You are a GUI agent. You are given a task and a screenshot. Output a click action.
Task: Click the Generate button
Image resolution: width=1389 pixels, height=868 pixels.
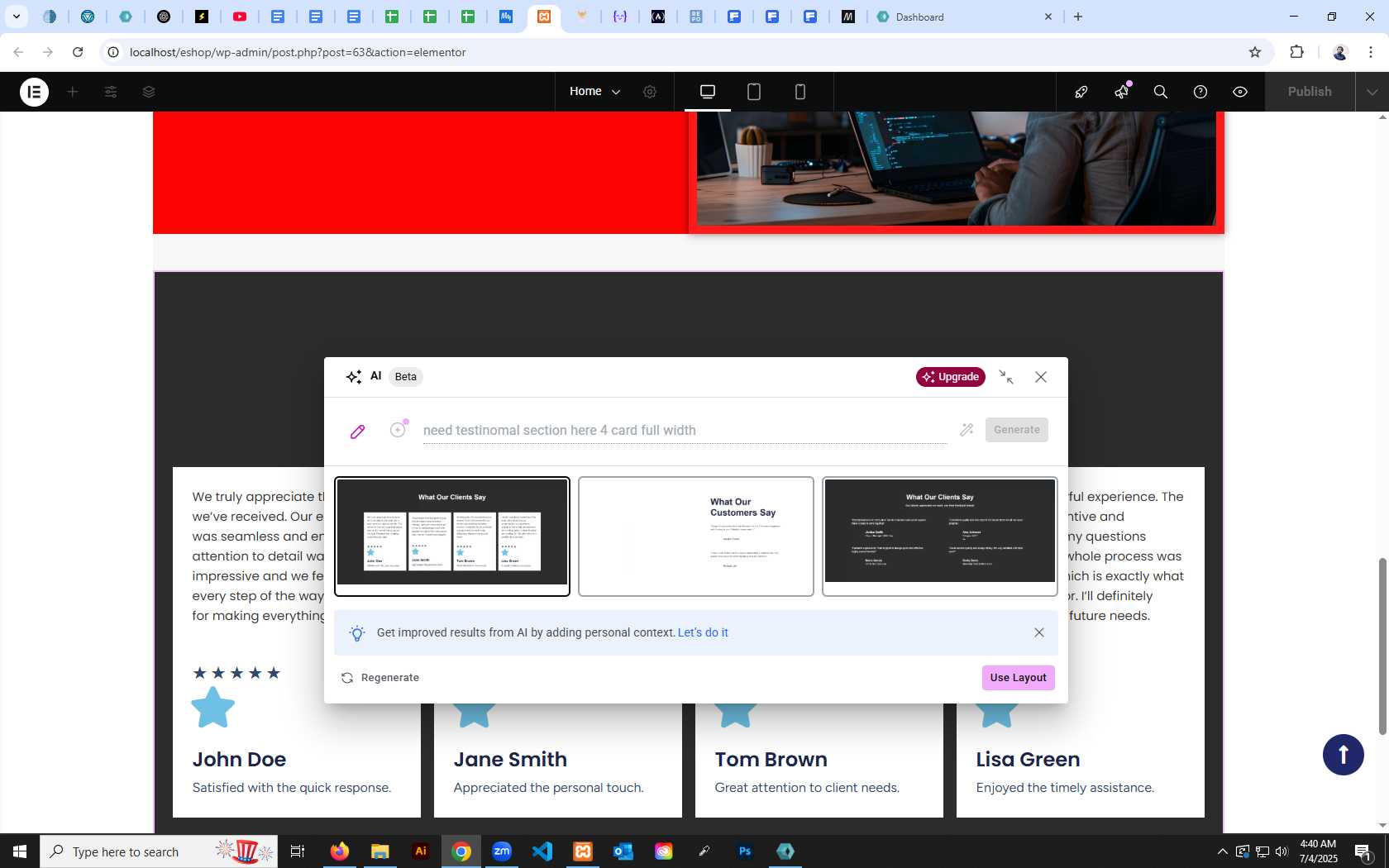[x=1017, y=430]
